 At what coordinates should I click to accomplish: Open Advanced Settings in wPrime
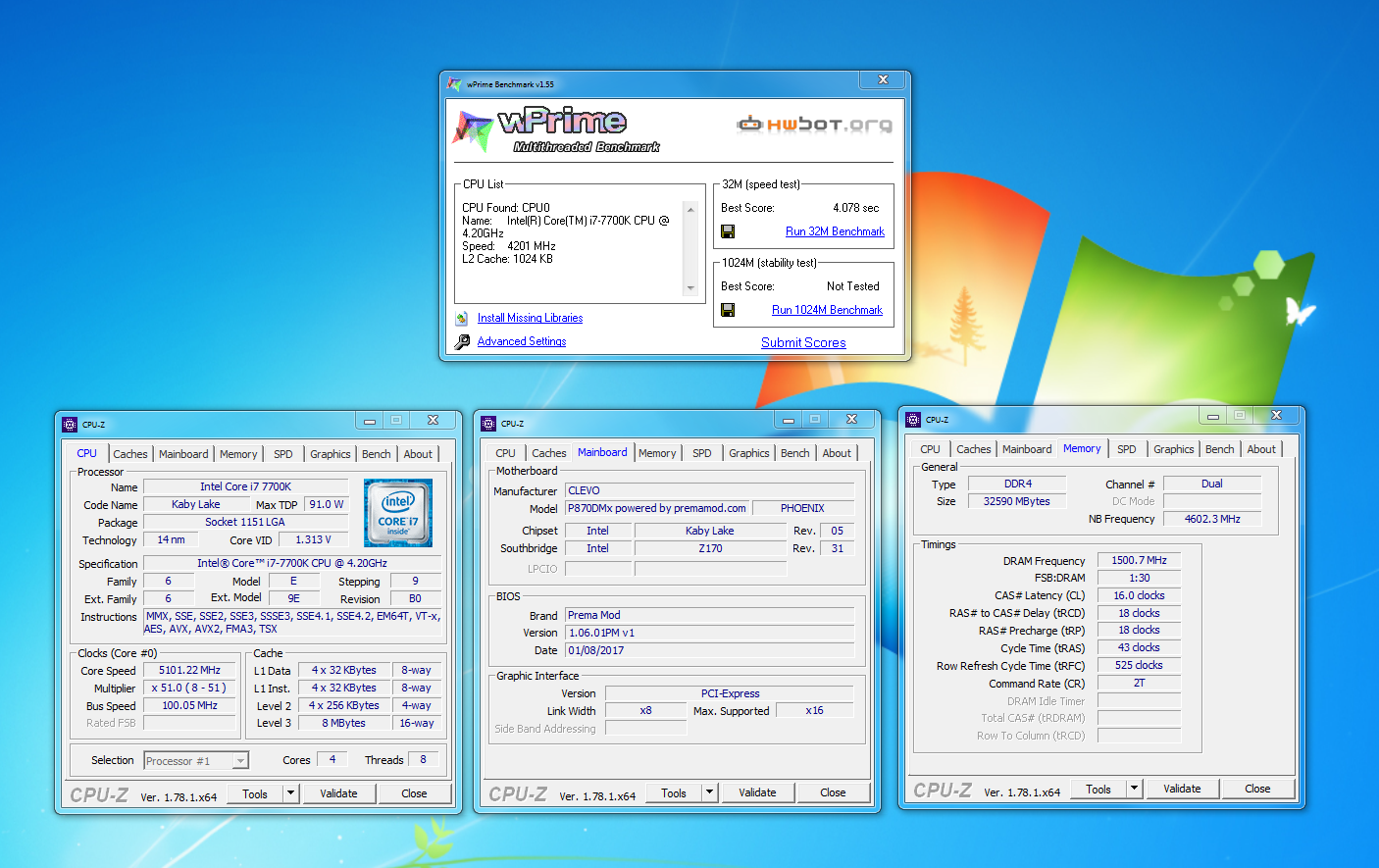coord(522,341)
